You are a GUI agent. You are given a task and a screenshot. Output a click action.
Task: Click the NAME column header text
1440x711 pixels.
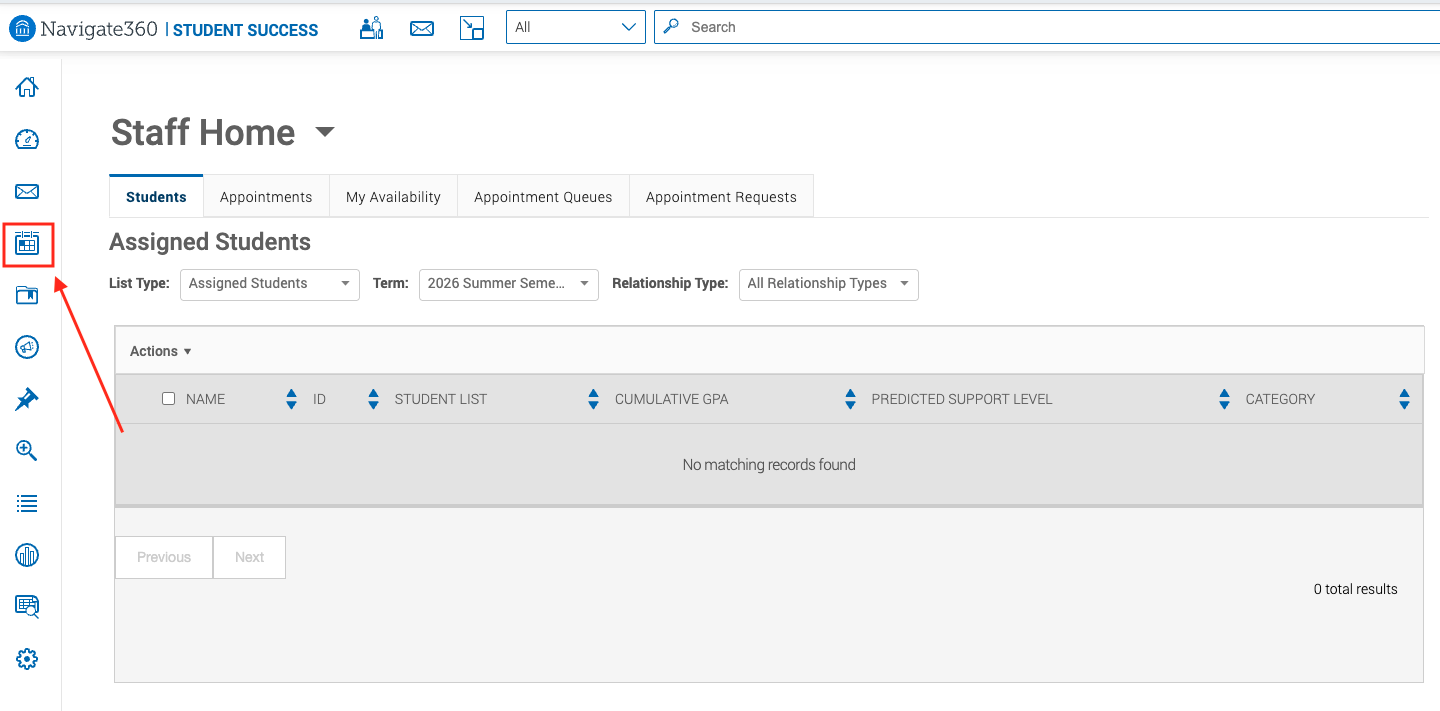(206, 399)
